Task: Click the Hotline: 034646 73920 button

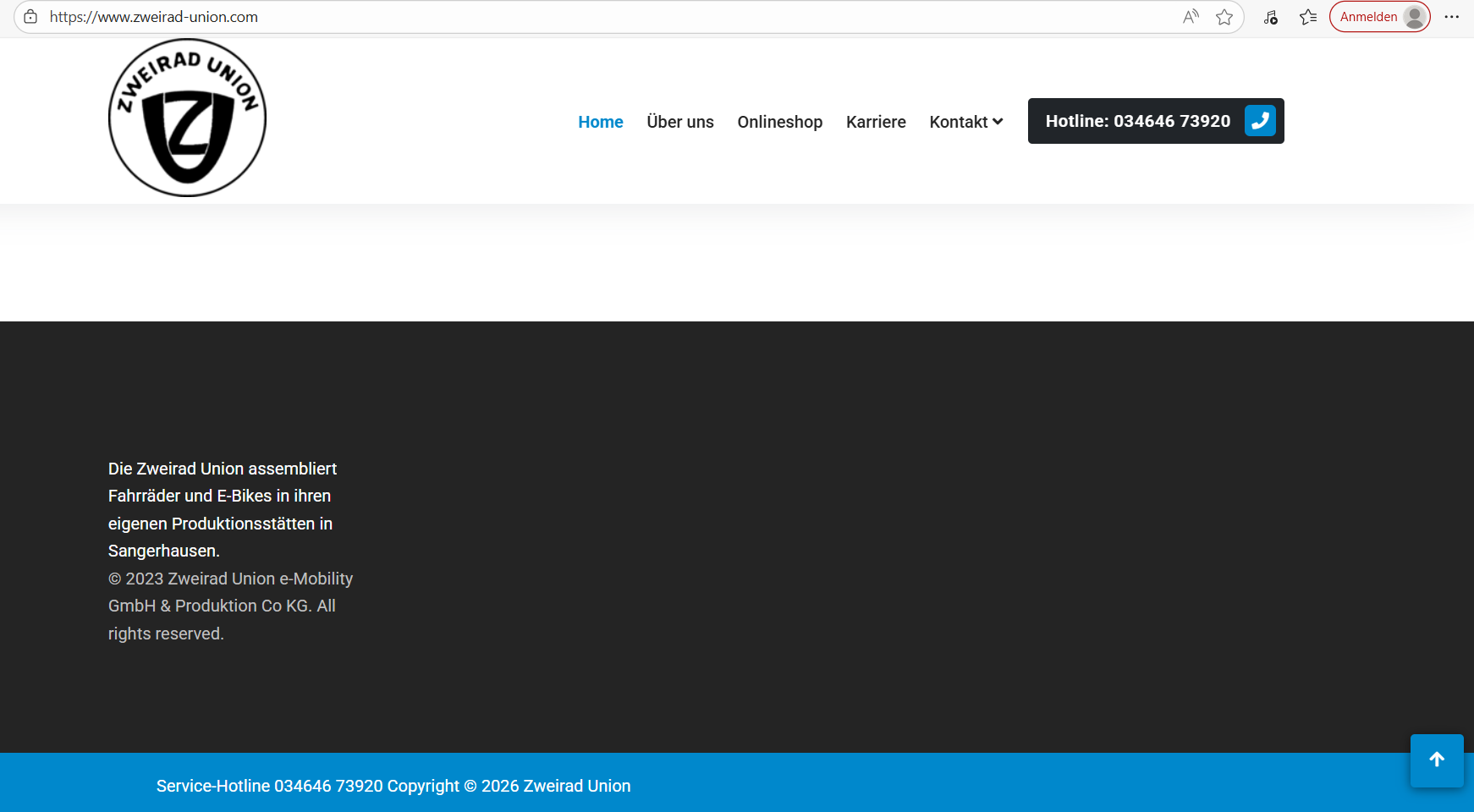Action: [x=1138, y=120]
